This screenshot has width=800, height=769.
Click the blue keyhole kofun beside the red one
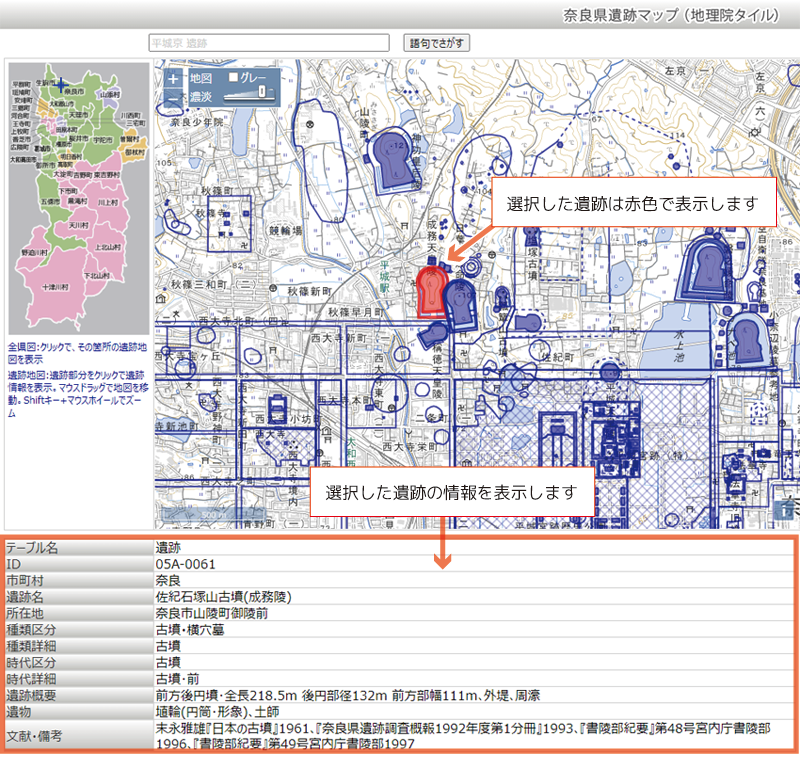pos(460,306)
